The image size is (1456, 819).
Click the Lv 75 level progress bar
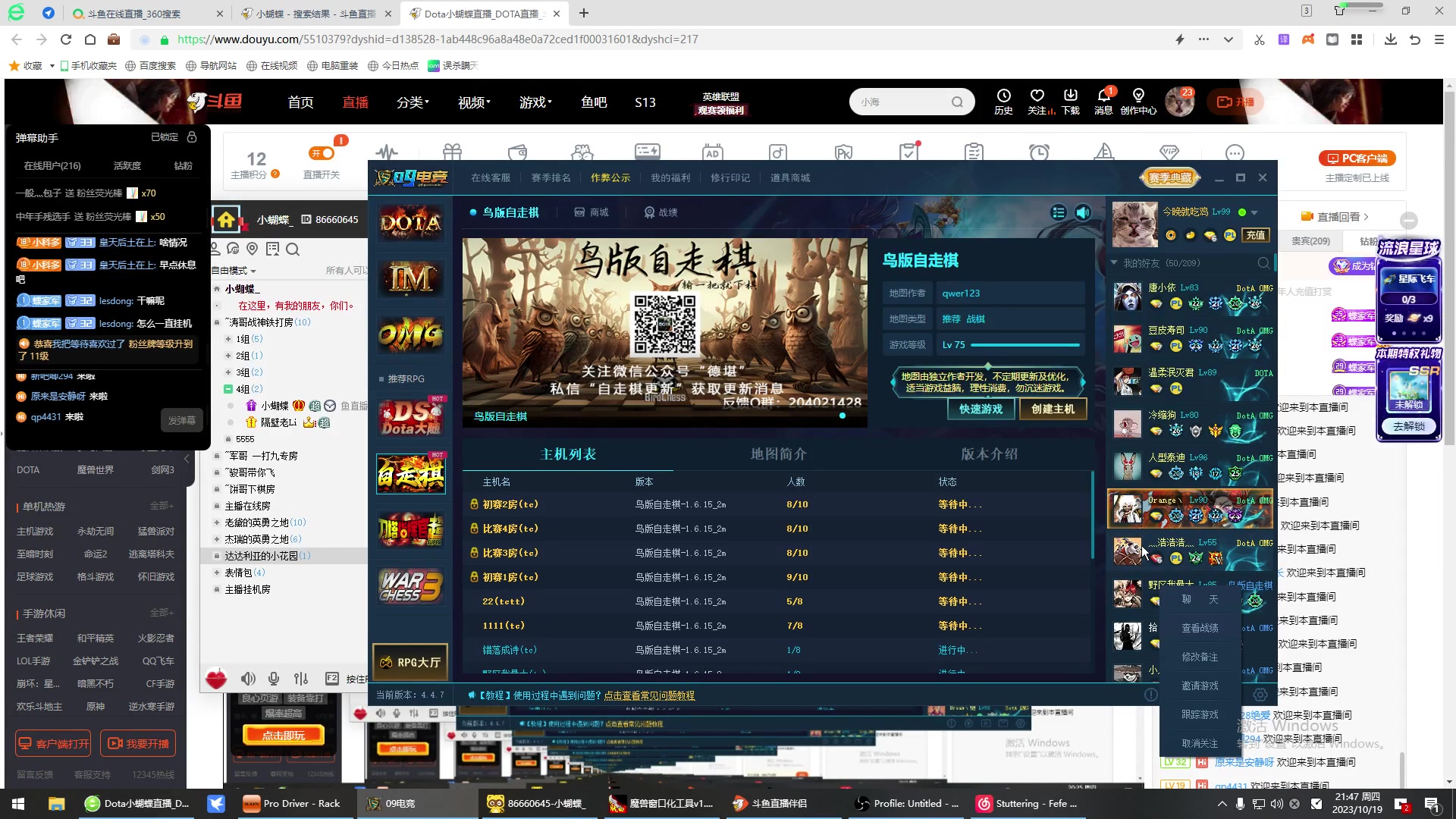pyautogui.click(x=1025, y=345)
